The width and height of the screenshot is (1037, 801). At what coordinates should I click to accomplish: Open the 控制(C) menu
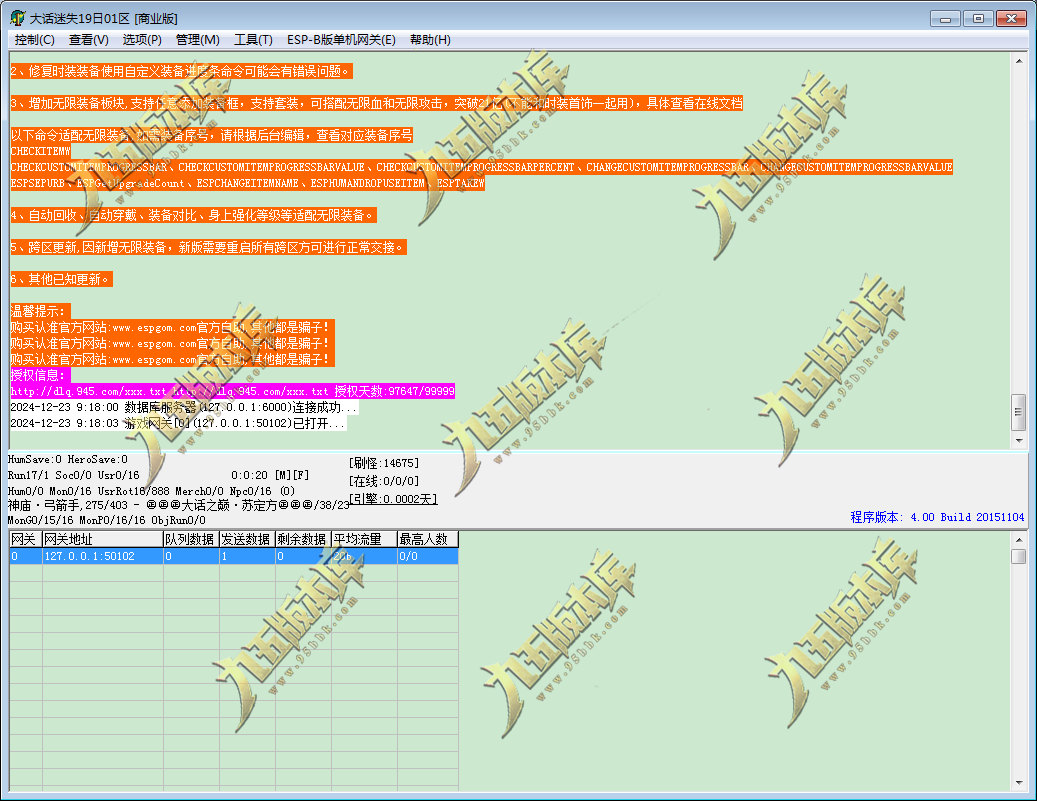[x=34, y=40]
